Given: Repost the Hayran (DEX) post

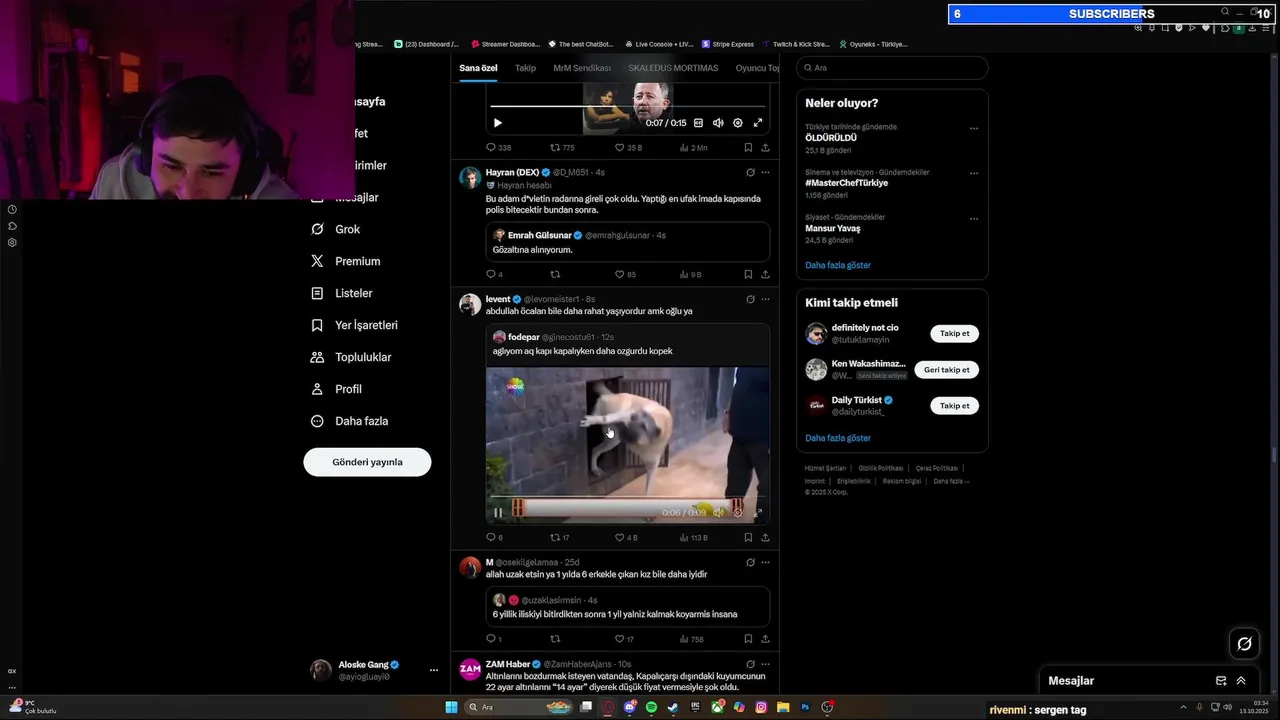Looking at the screenshot, I should [x=556, y=274].
